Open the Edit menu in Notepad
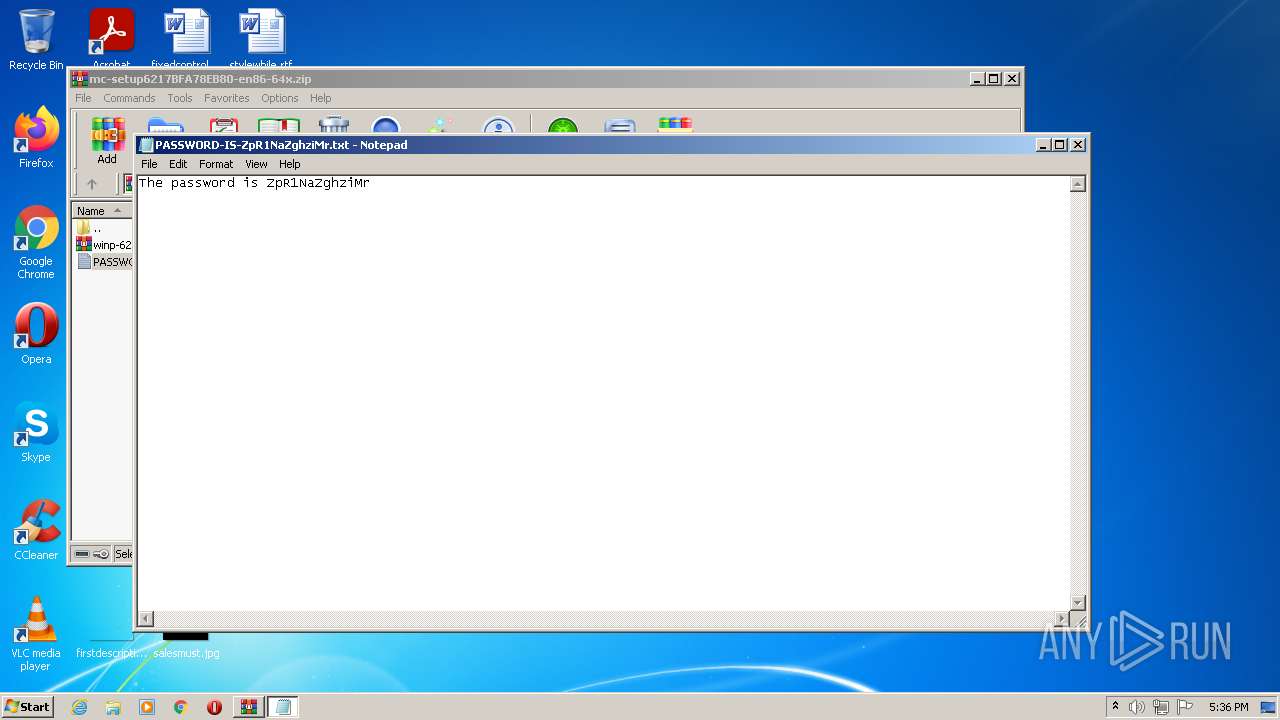This screenshot has height=720, width=1280. pos(178,164)
